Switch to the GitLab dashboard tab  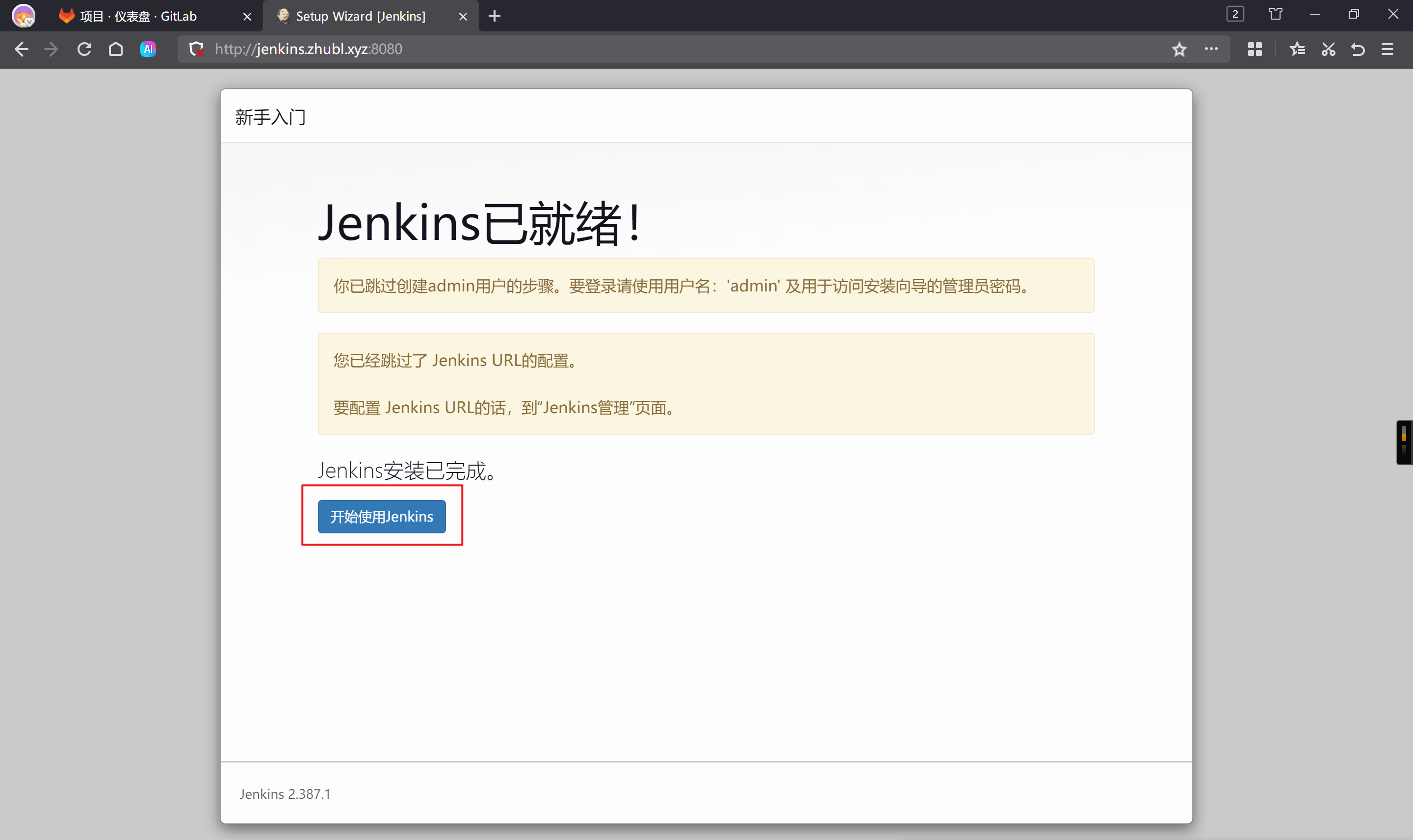[x=139, y=16]
